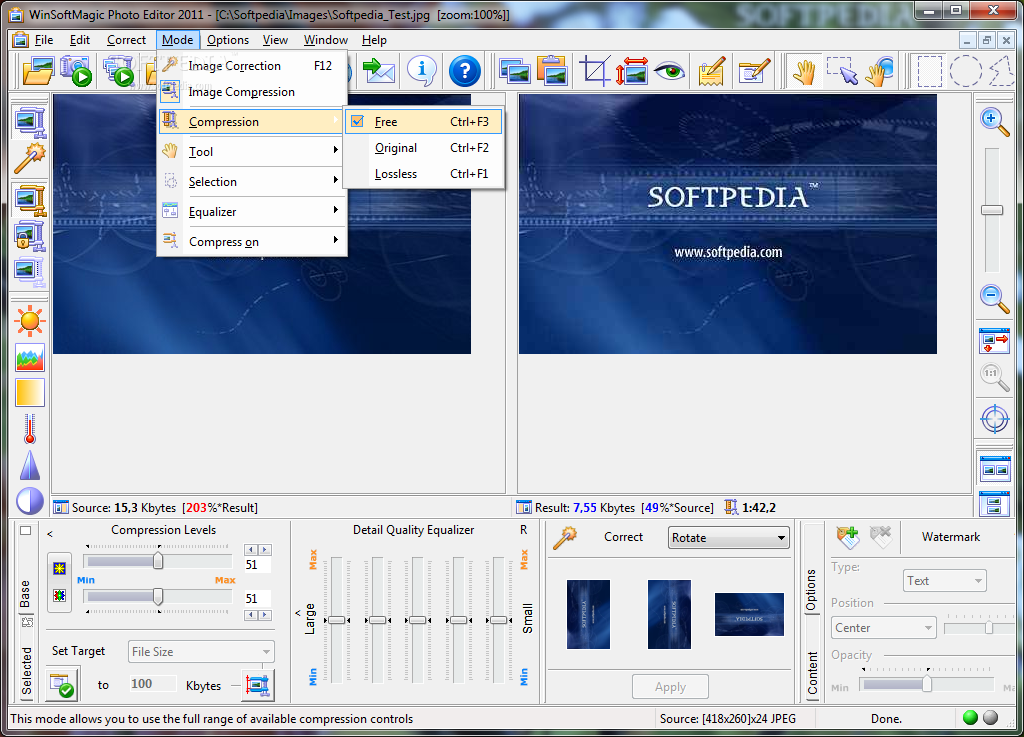This screenshot has width=1024, height=737.
Task: Click the blue cone sharpness icon
Action: click(x=30, y=465)
